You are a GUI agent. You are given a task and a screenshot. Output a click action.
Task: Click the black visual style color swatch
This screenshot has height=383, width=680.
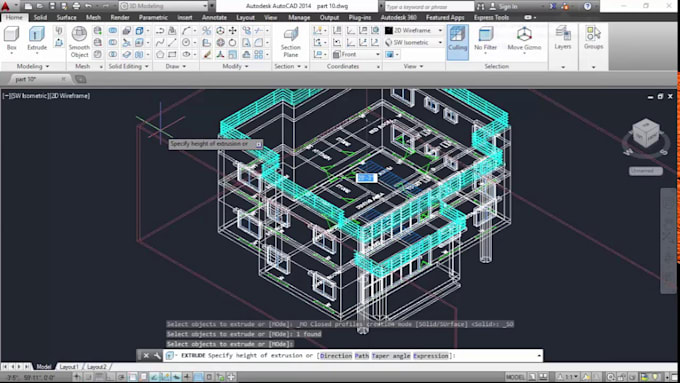[x=389, y=30]
